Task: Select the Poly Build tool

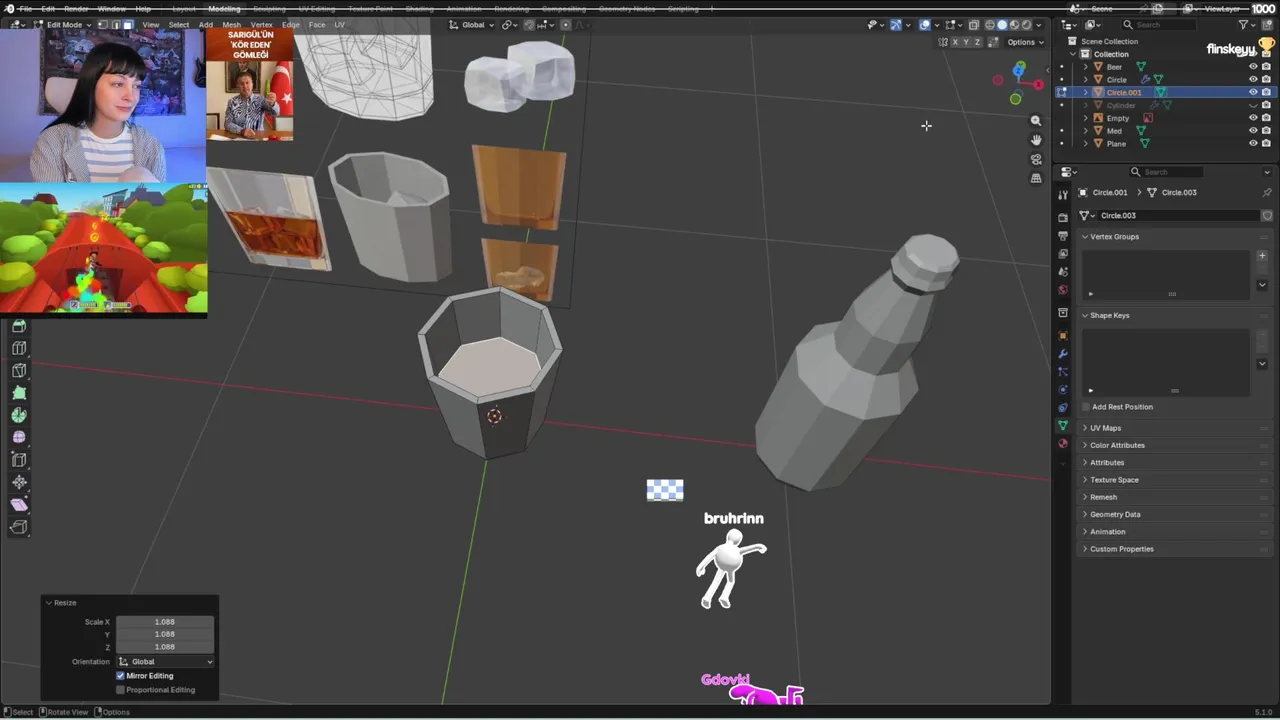Action: point(19,393)
